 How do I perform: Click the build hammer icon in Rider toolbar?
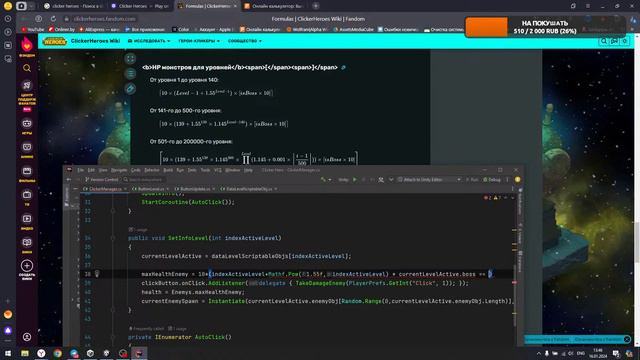tap(323, 180)
